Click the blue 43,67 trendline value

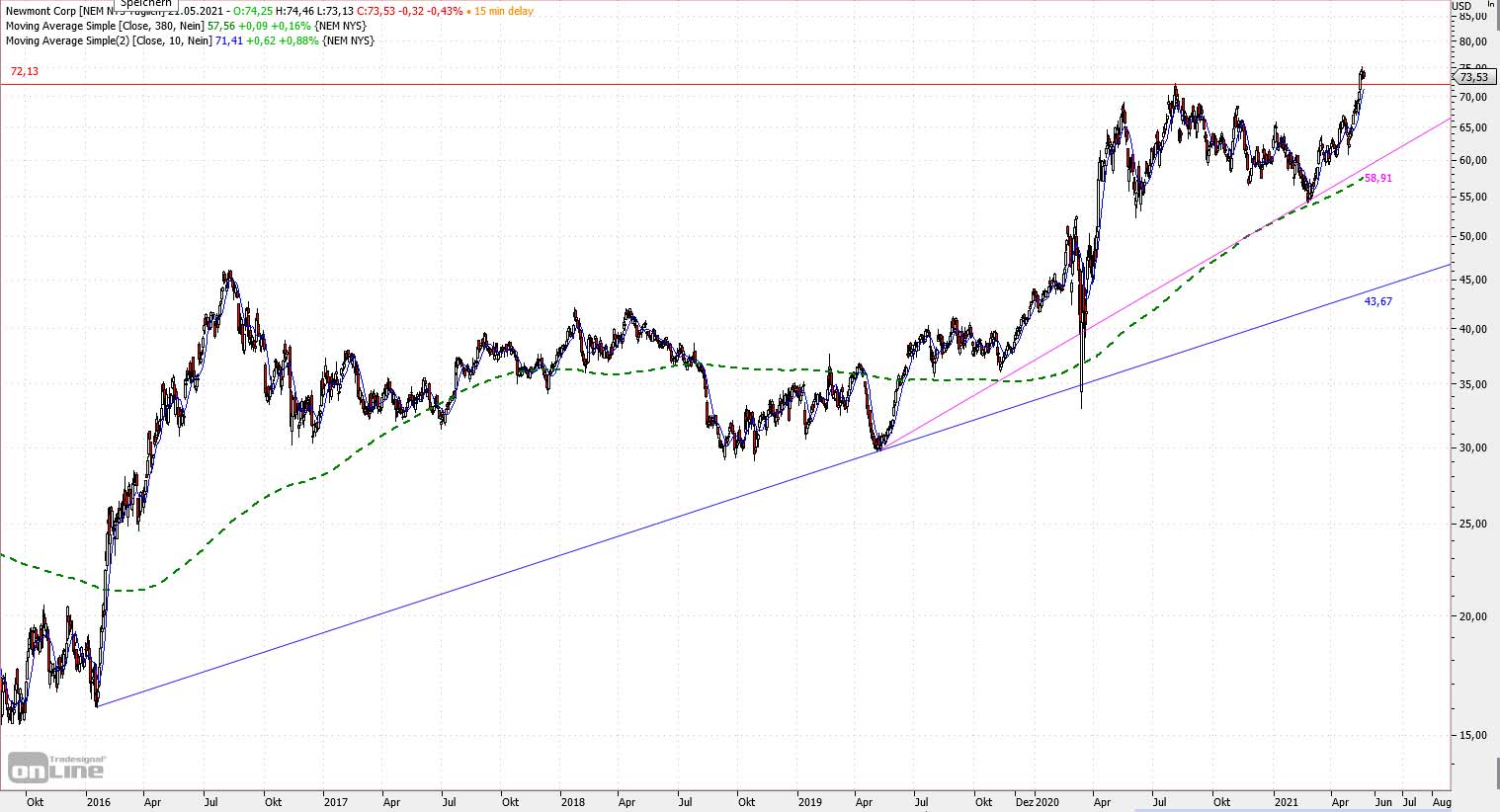(x=1378, y=301)
